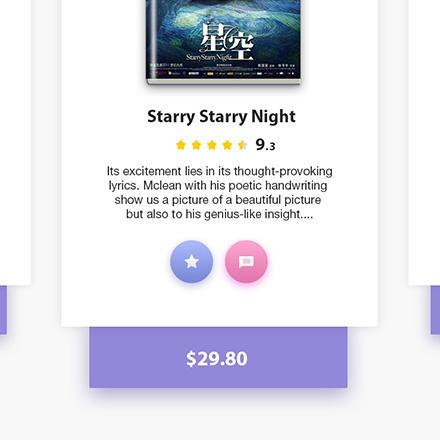Click the ellipsis after 'genius-like insight'
This screenshot has width=440, height=440.
click(307, 215)
